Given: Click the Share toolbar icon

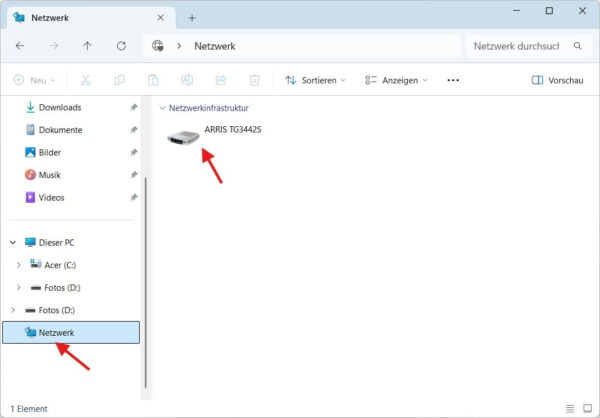Looking at the screenshot, I should [221, 80].
